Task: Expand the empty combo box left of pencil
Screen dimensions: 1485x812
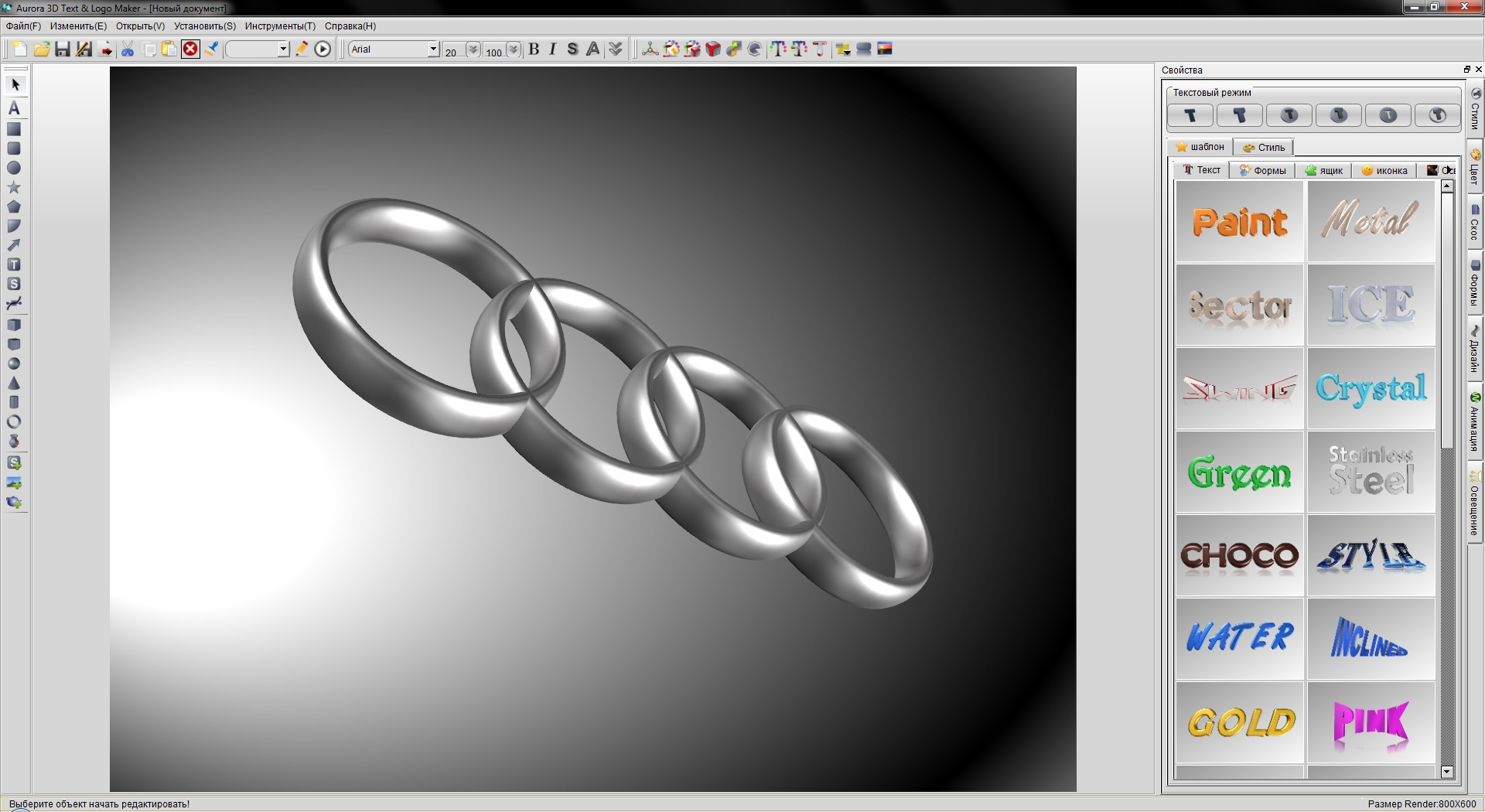Action: (x=283, y=49)
